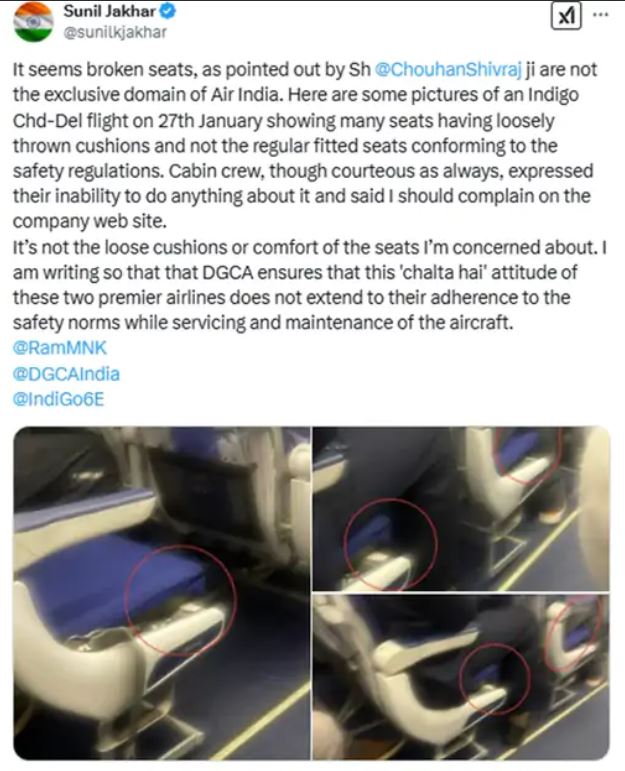Open the @RamMNK mention
This screenshot has height=771, width=625.
(x=60, y=348)
